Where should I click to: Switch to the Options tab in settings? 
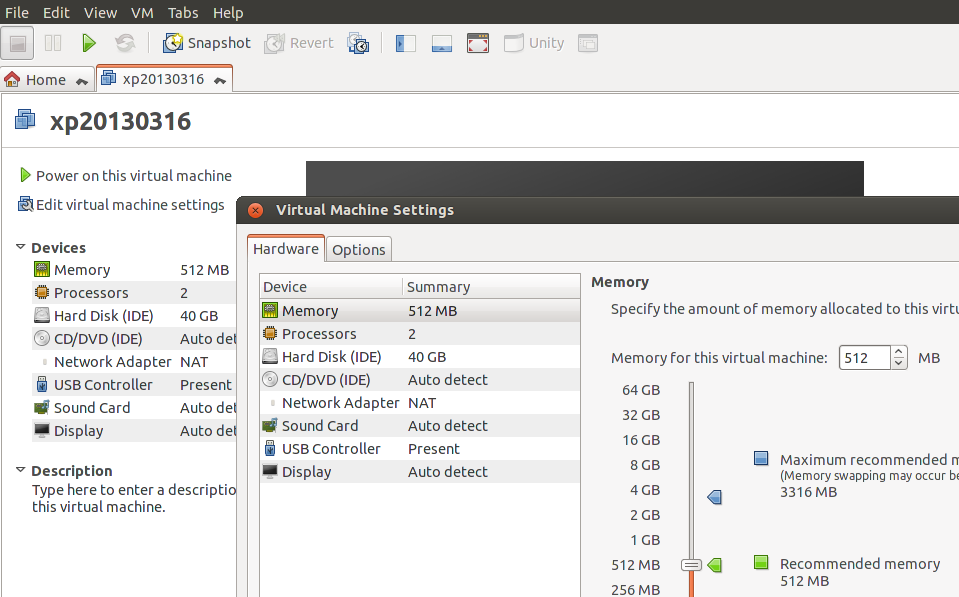pyautogui.click(x=359, y=250)
